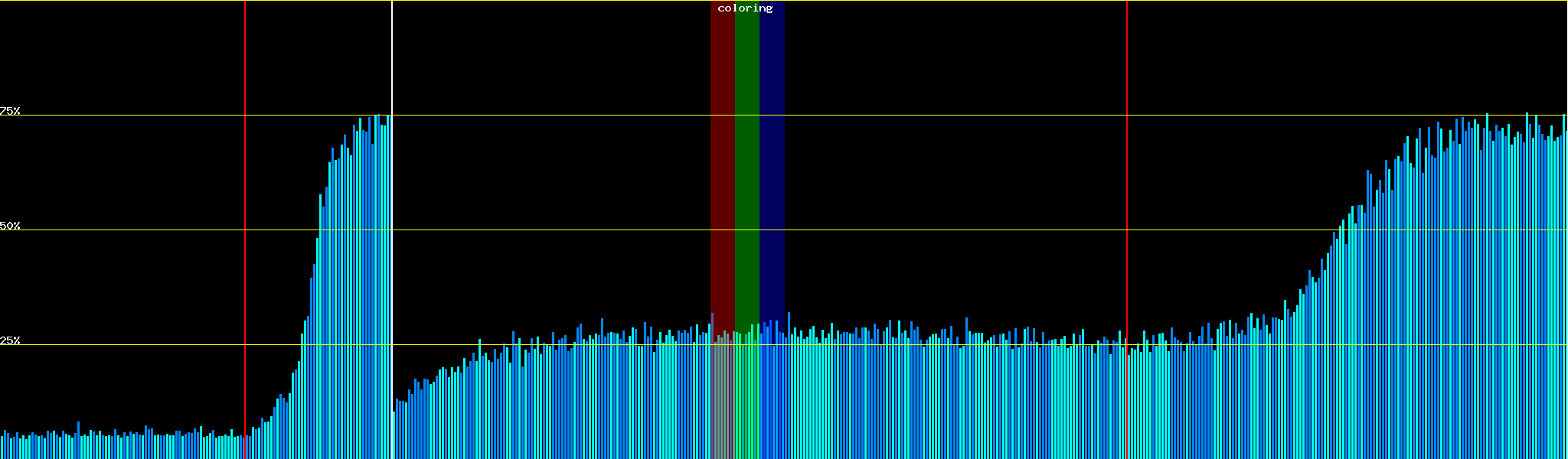This screenshot has width=1568, height=459.
Task: Click the first histogram bar right of left red marker
Action: [x=247, y=448]
